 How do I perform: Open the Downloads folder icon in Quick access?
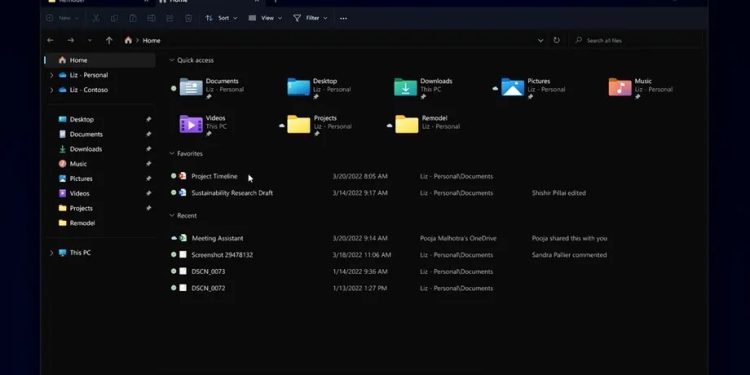pyautogui.click(x=406, y=88)
